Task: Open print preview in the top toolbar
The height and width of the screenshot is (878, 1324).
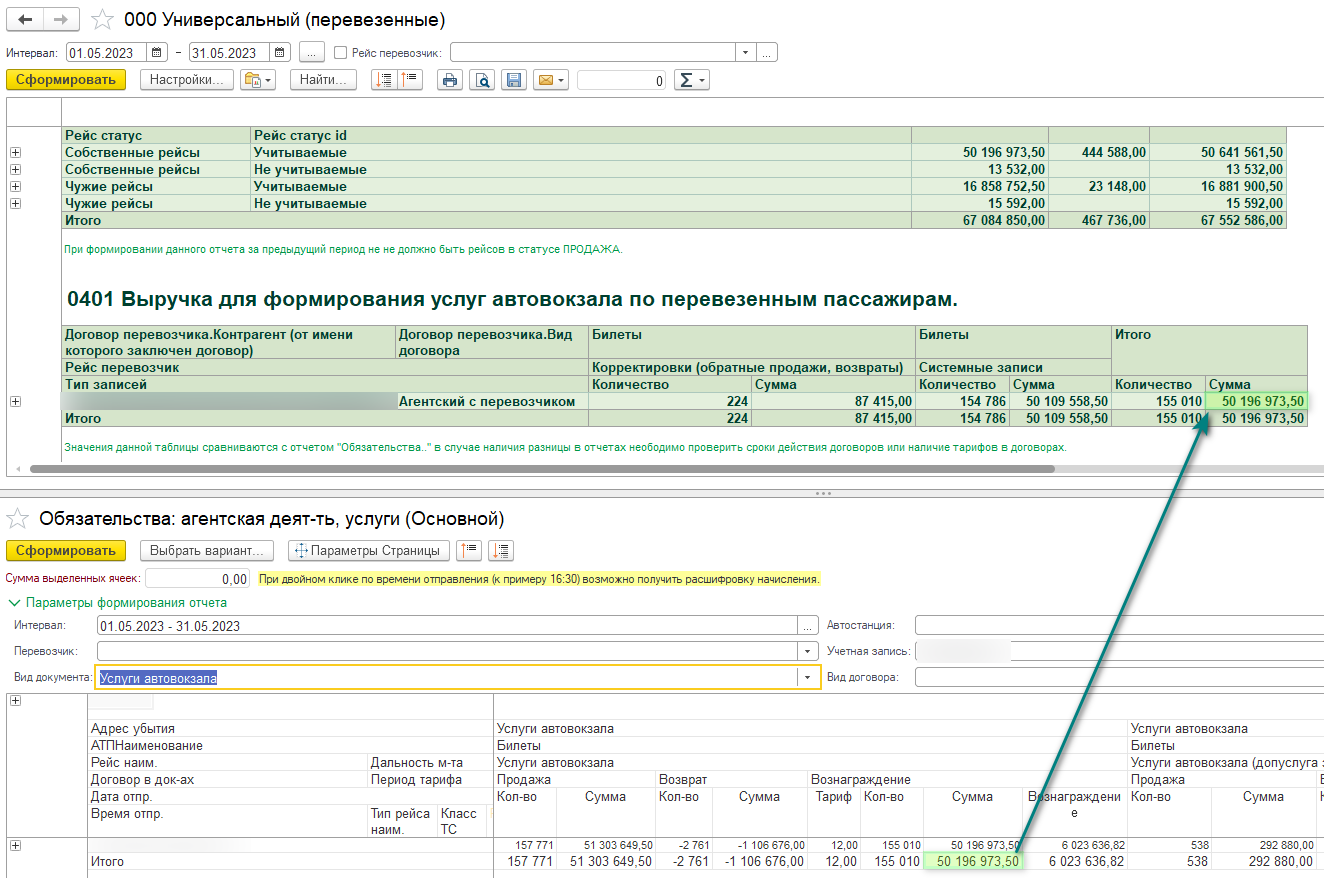Action: [x=482, y=81]
